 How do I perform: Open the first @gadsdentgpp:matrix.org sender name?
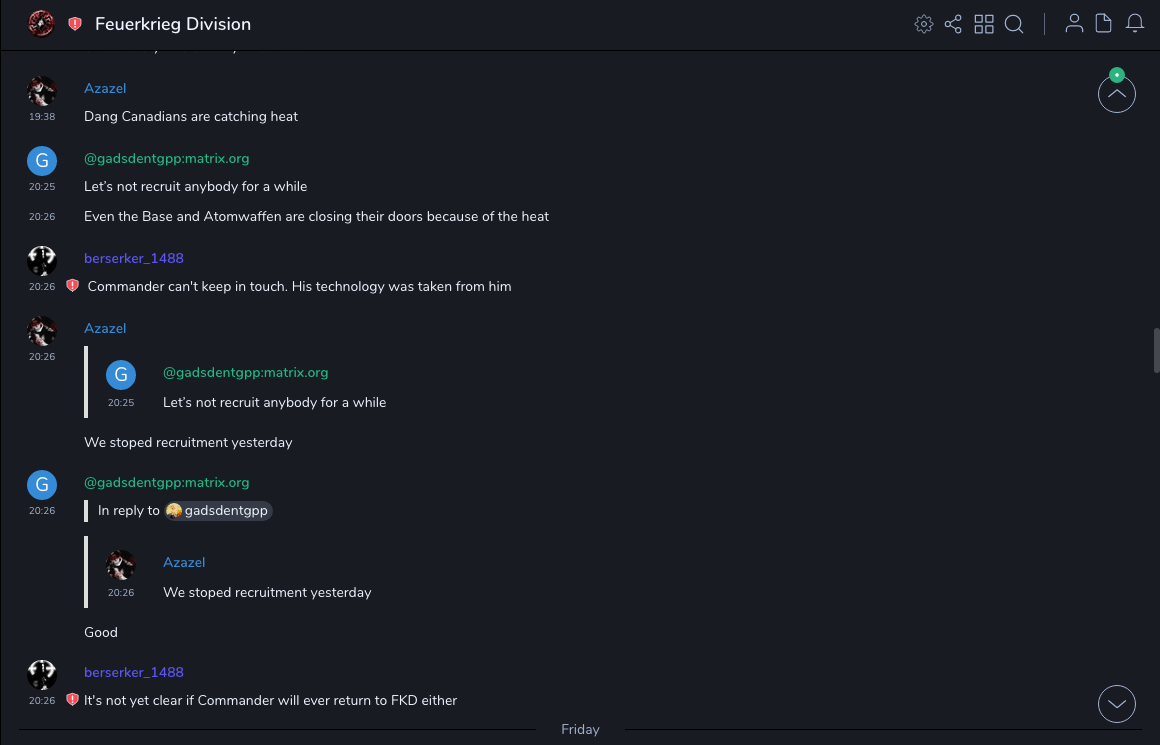click(x=166, y=159)
